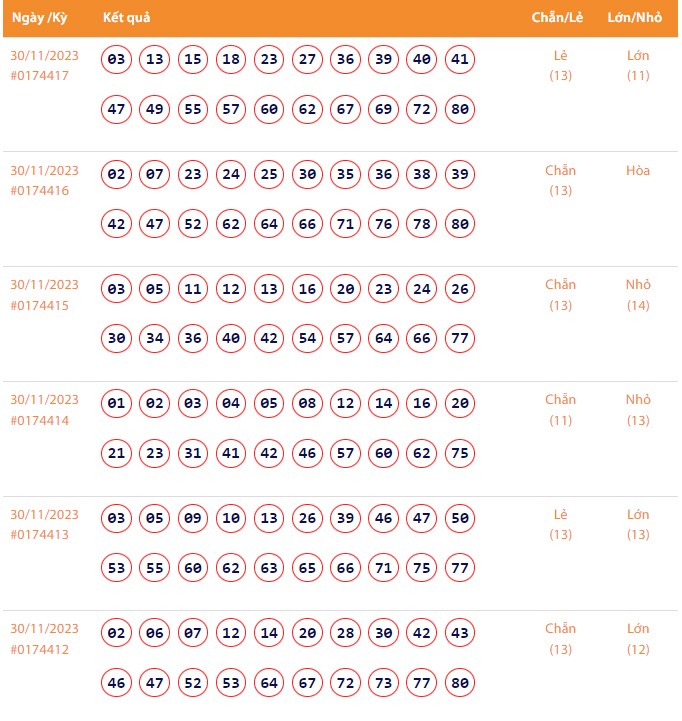Click the "Kết quả" column header

[x=126, y=19]
